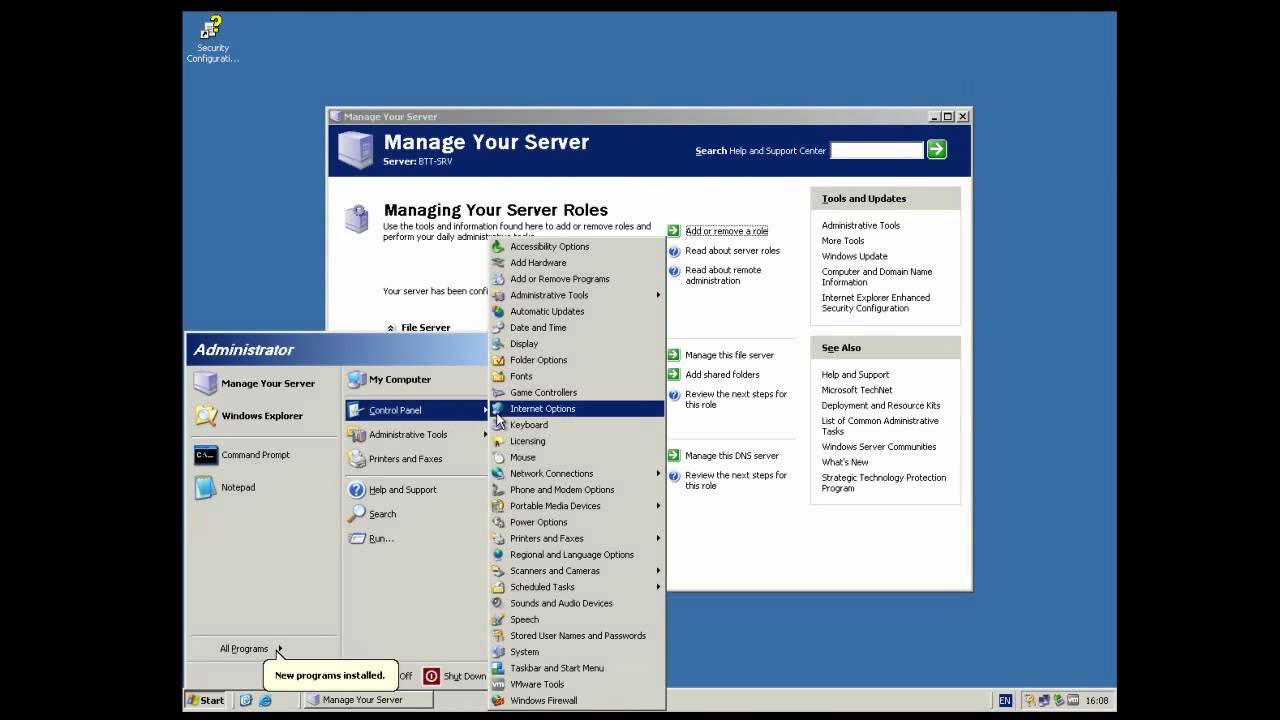
Task: Click the Sounds and Audio Devices icon
Action: click(498, 604)
